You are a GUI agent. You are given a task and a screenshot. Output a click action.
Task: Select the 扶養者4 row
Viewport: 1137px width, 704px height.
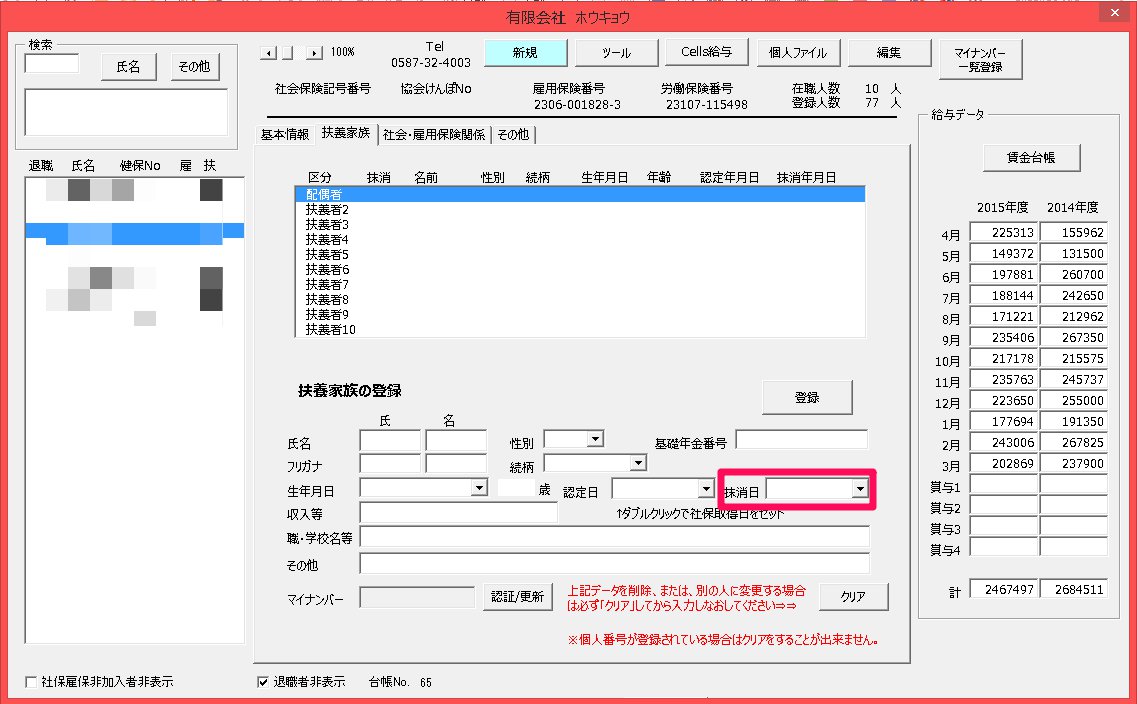(580, 239)
